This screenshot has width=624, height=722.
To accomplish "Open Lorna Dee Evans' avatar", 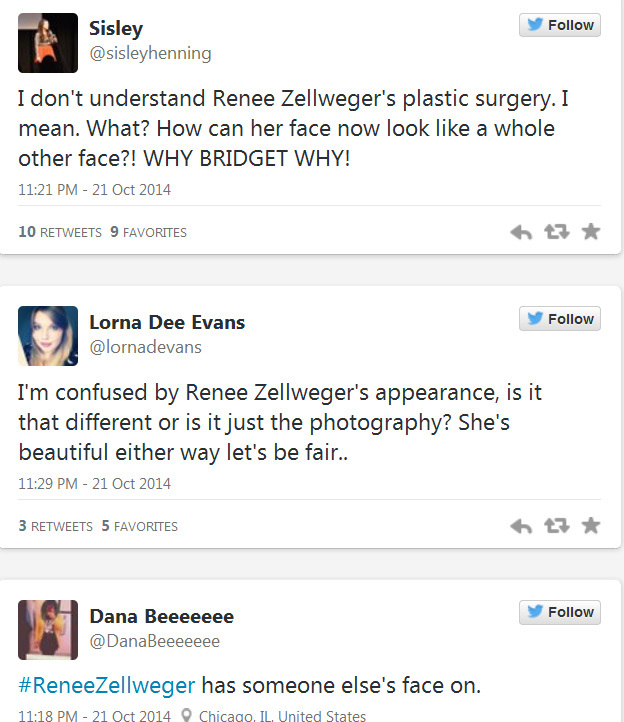I will tap(48, 336).
